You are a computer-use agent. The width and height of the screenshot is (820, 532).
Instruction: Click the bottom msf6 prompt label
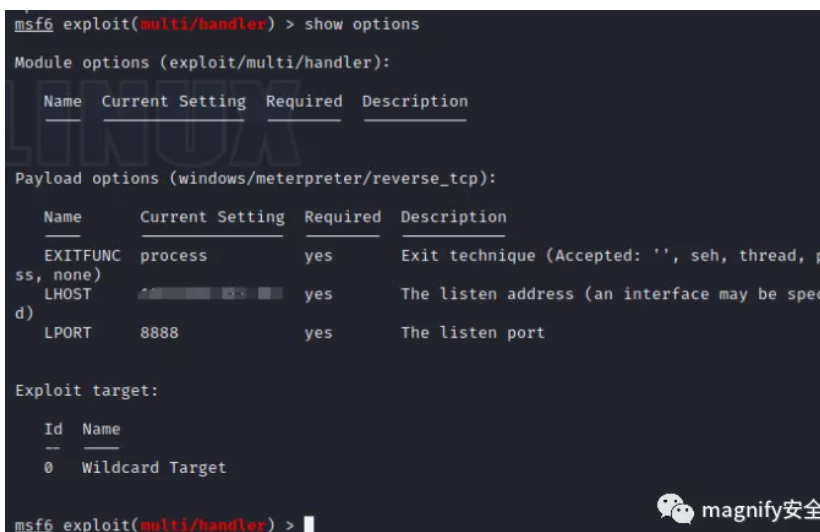pos(34,524)
